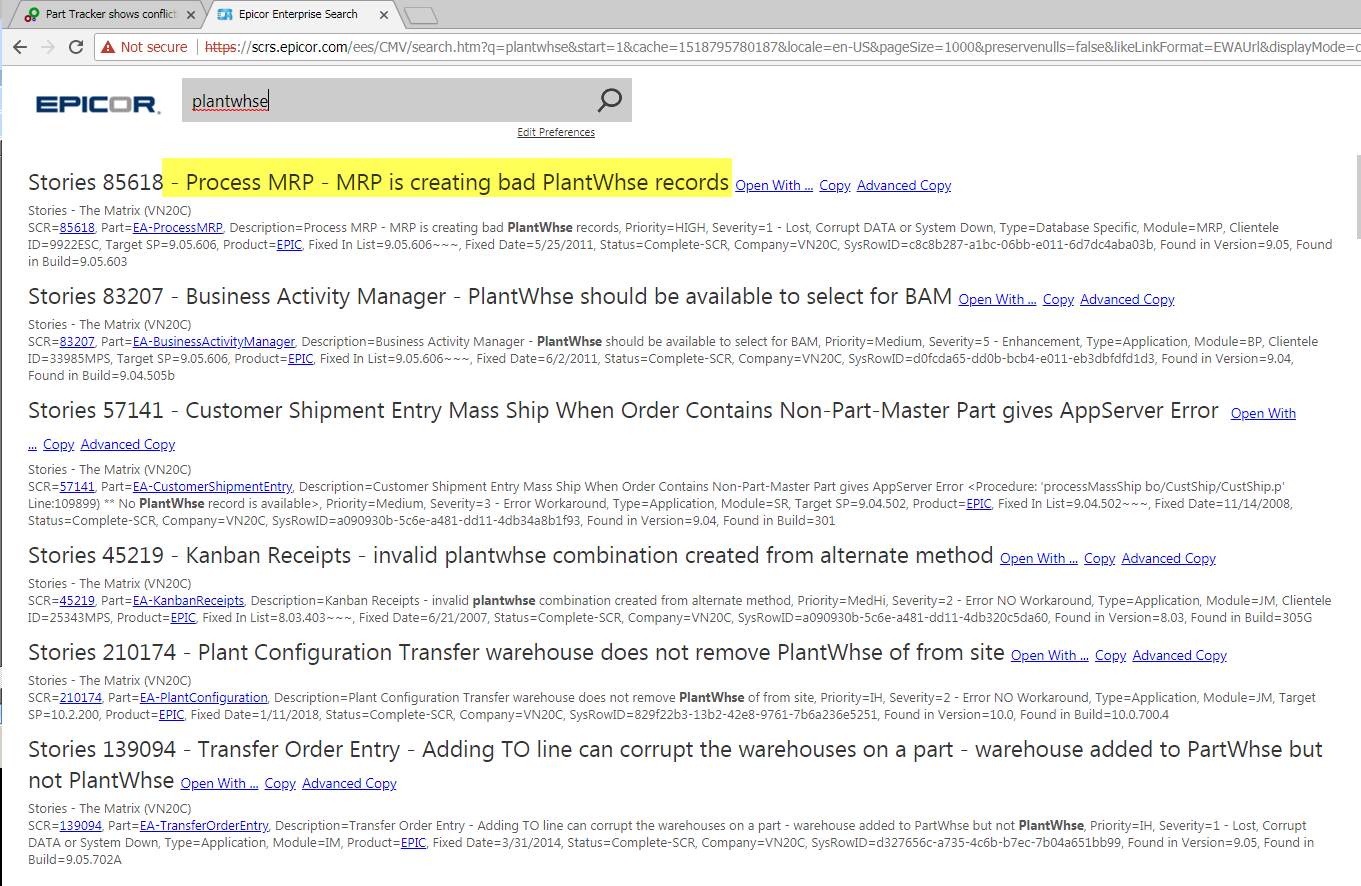Viewport: 1361px width, 886px height.
Task: Open With for Stories 139094
Action: [219, 783]
